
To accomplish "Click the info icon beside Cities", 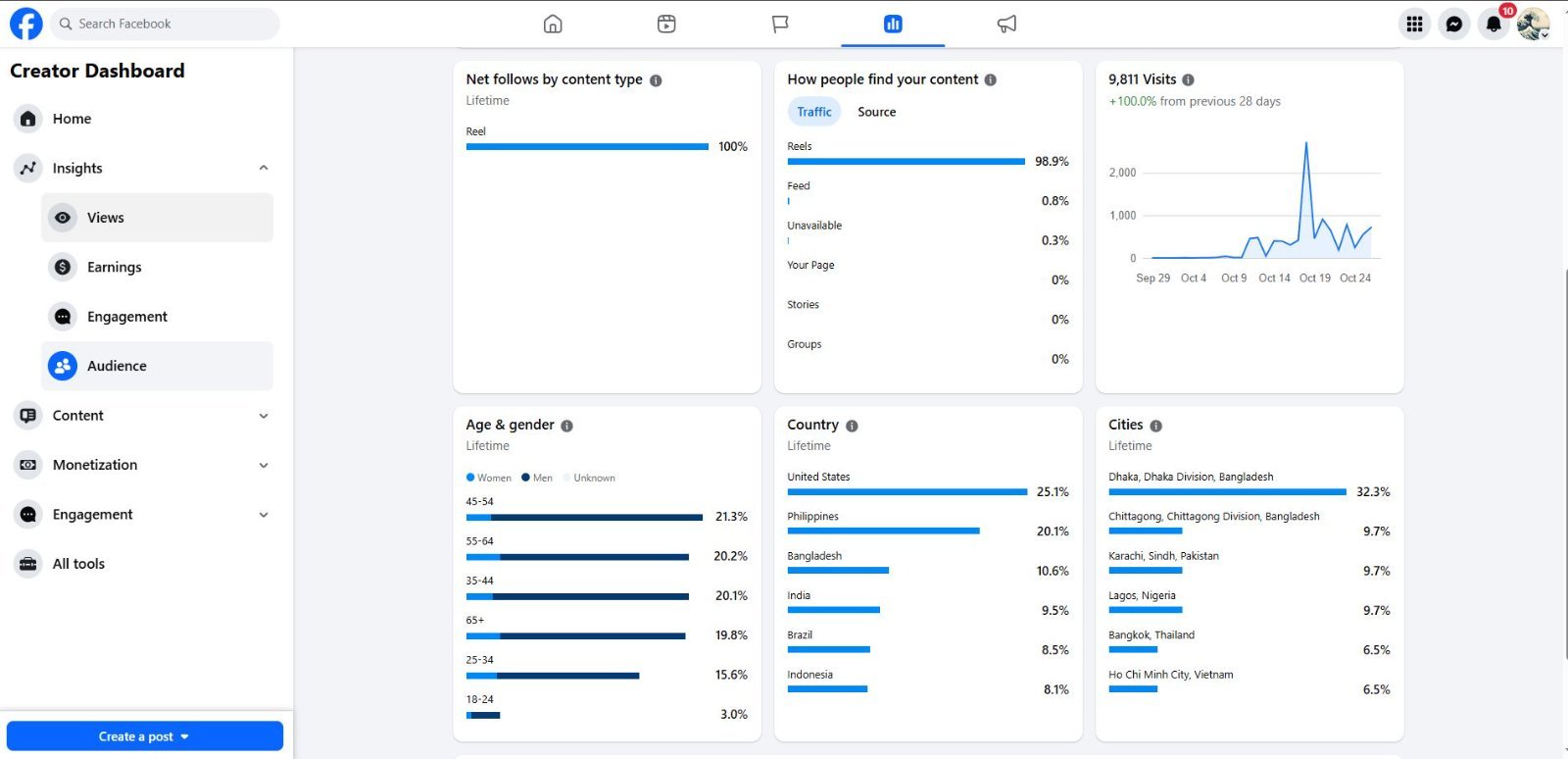I will coord(1156,426).
